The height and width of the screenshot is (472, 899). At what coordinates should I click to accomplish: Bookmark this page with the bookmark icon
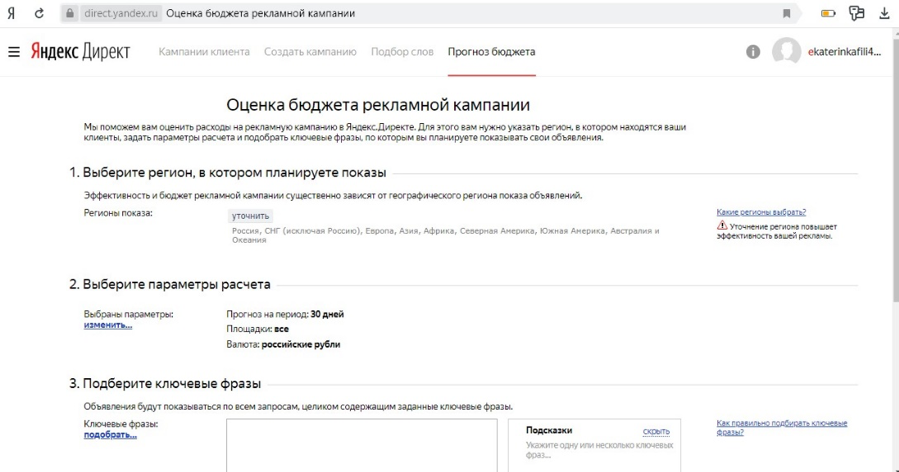(787, 13)
